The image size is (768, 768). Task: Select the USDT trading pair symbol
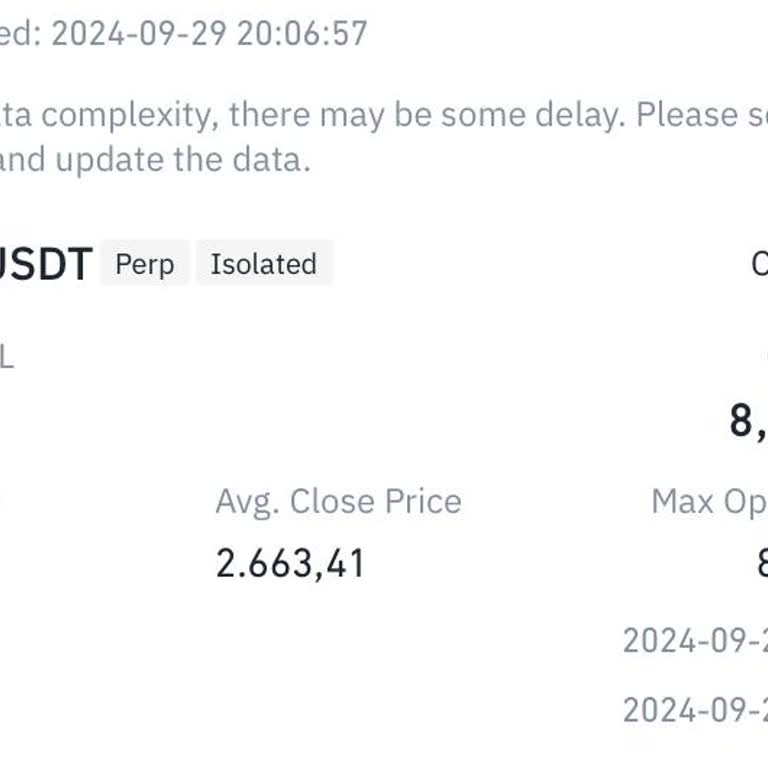pyautogui.click(x=45, y=264)
